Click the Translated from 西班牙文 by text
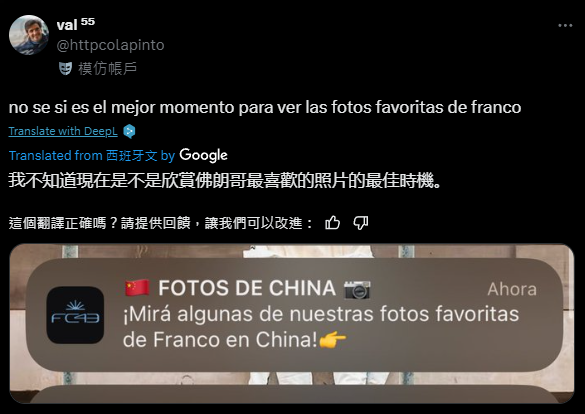 [92, 156]
